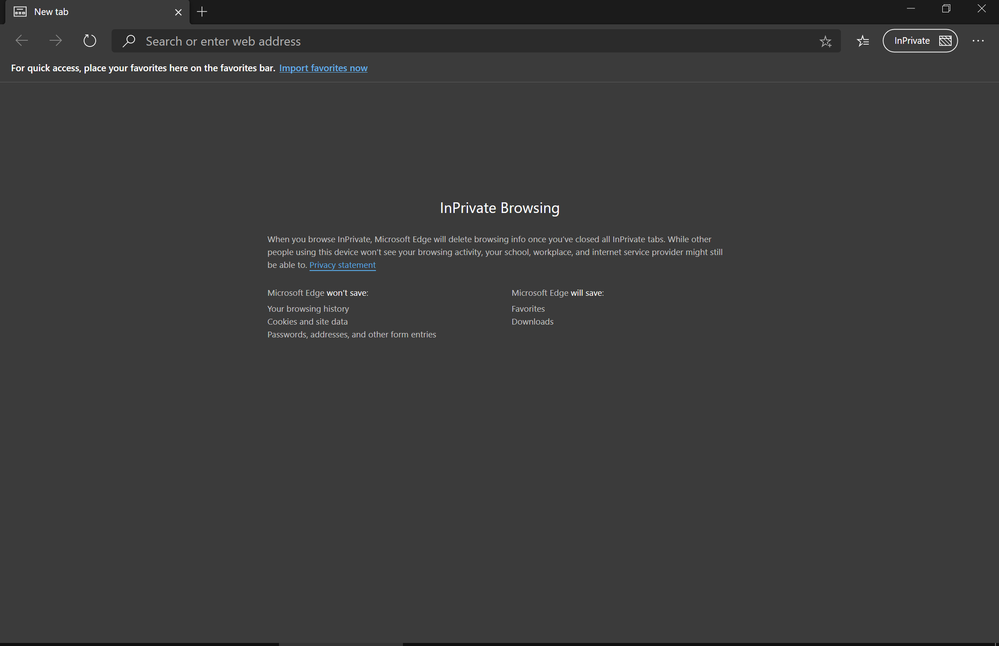Screen dimensions: 999x646
Task: Click 'Your browsing history' text
Action: click(x=308, y=309)
